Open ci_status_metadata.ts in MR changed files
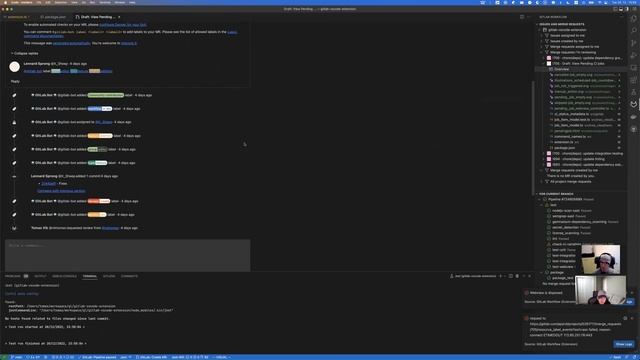This screenshot has width=640, height=360. [x=571, y=114]
